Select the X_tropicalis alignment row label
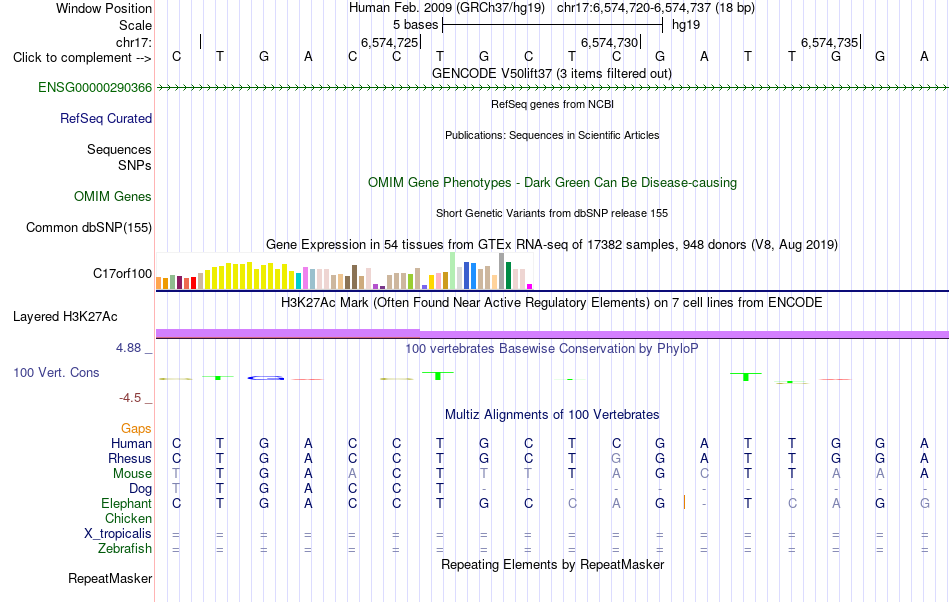Screen dimensions: 950x602 point(118,534)
